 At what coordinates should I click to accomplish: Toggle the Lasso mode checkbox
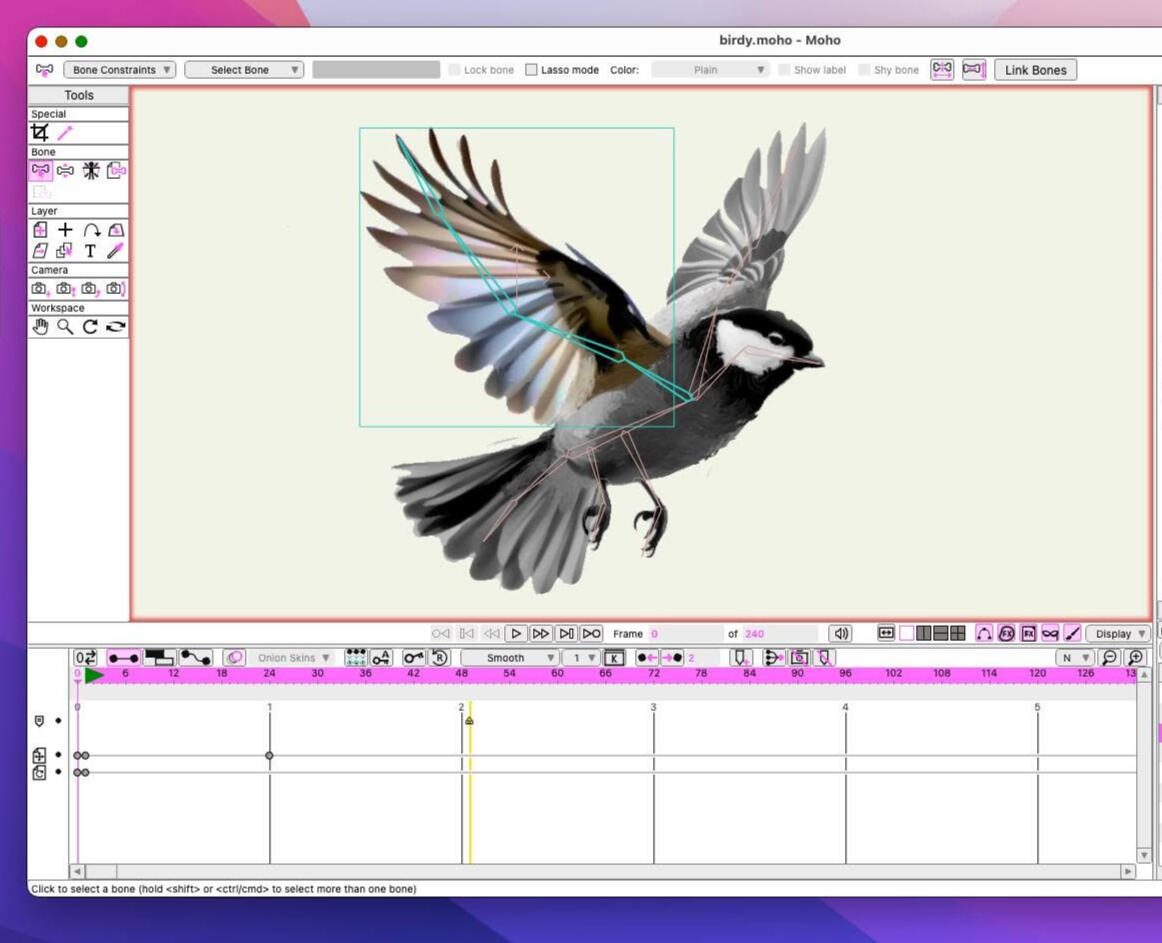tap(531, 70)
